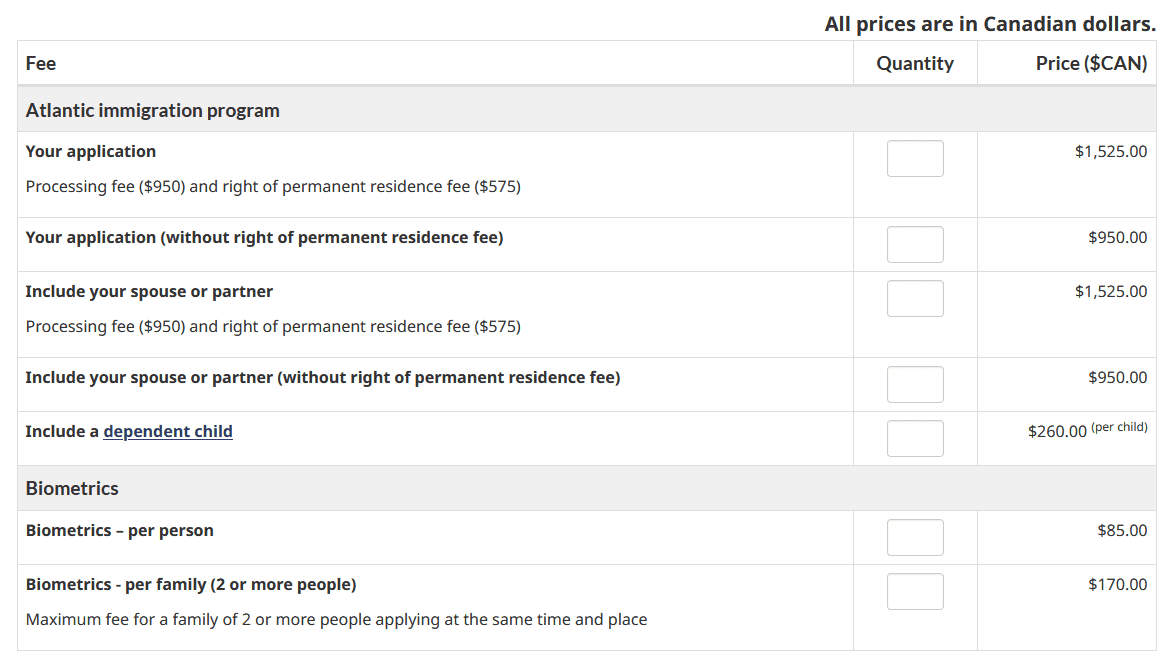Click the Atlantic immigration program section heading

[152, 110]
